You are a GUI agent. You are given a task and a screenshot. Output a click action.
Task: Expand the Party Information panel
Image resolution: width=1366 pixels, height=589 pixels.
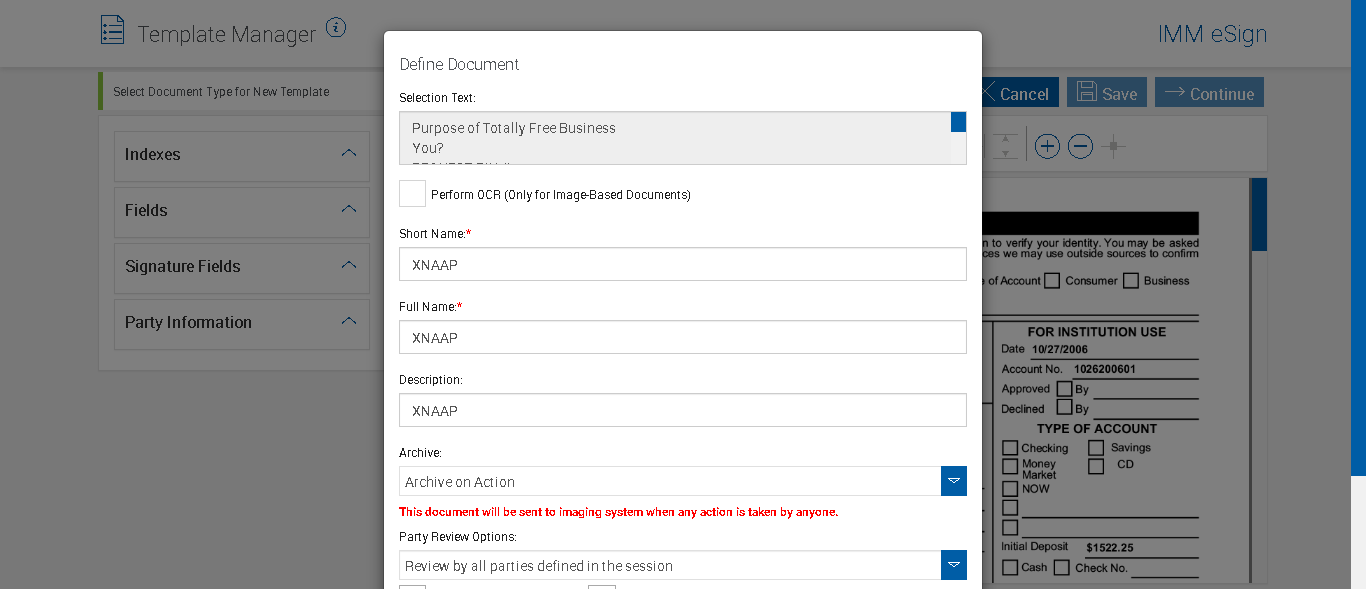tap(348, 322)
